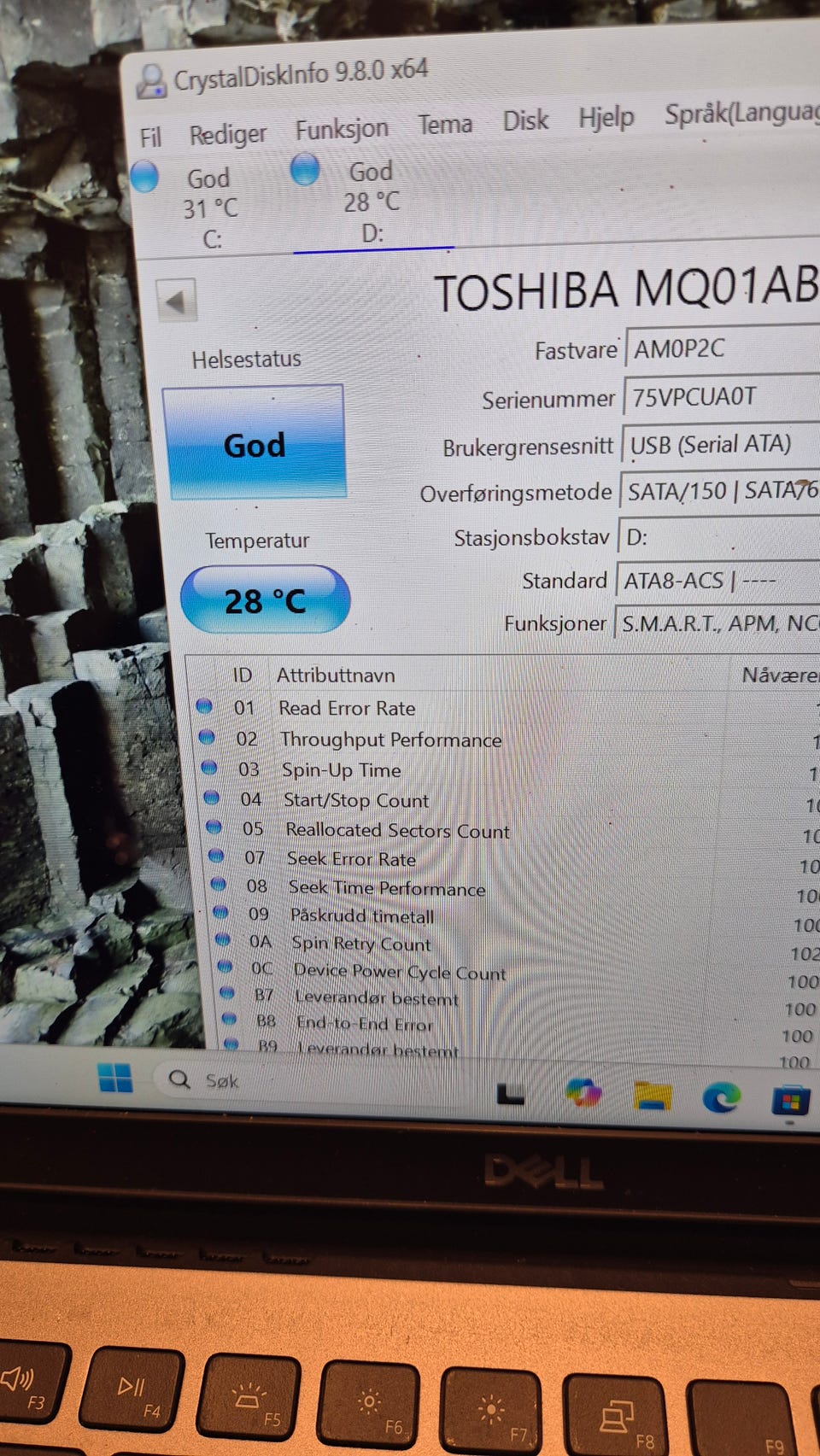Open the Windows Start menu

click(x=115, y=1079)
